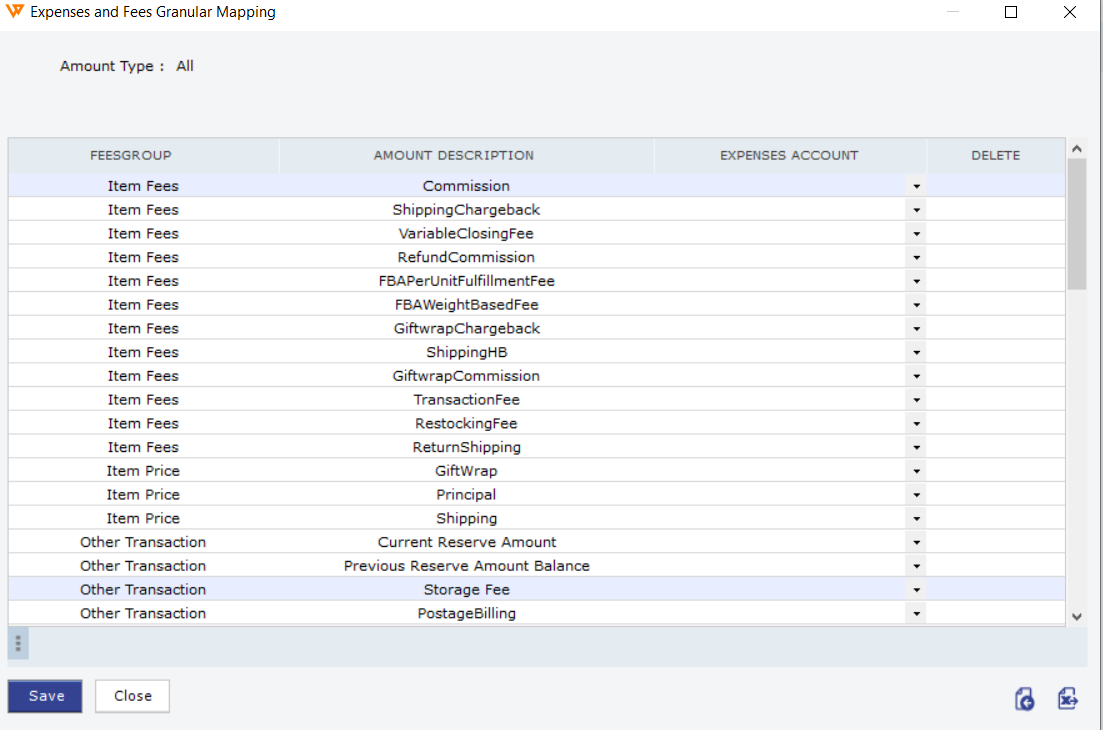
Task: Open expenses account dropdown for VariableClosingFee
Action: pyautogui.click(x=917, y=234)
